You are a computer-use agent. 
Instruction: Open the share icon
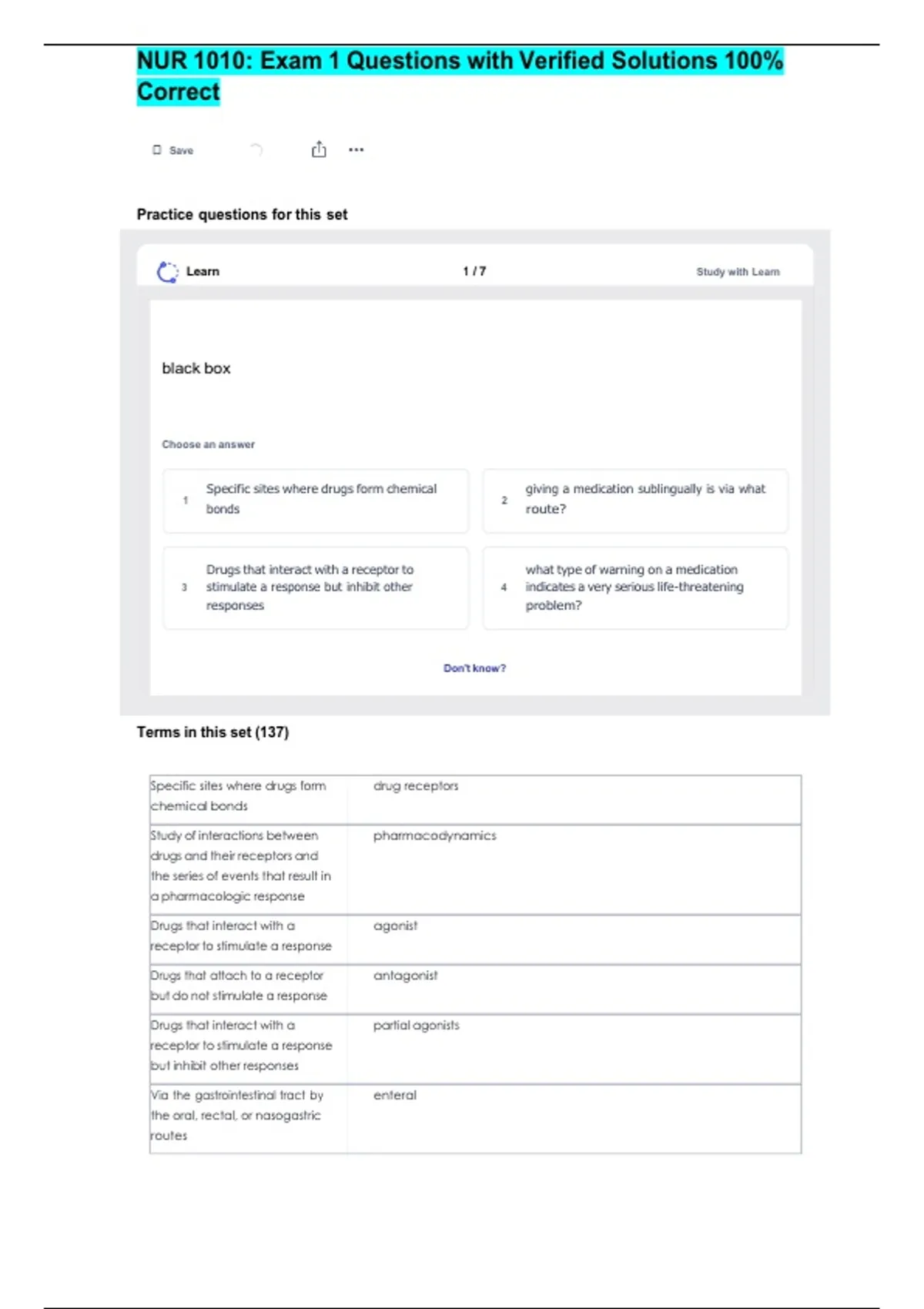click(x=319, y=149)
